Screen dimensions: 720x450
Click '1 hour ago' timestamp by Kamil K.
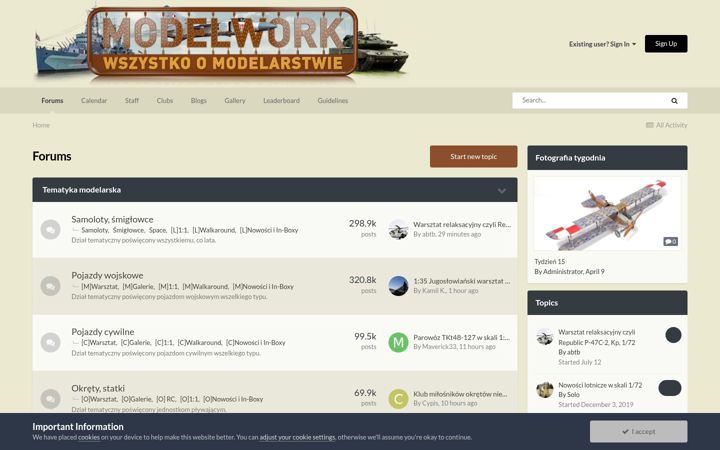tap(463, 291)
